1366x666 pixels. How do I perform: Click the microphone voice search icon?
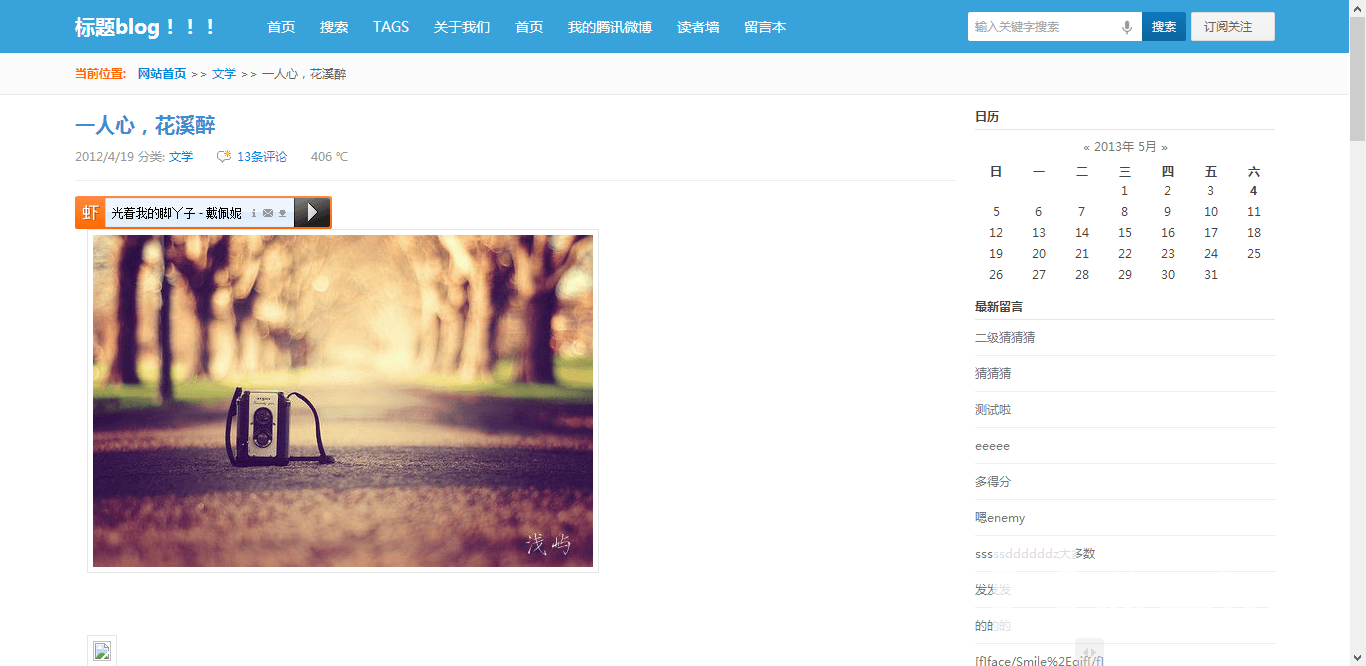click(x=1127, y=27)
